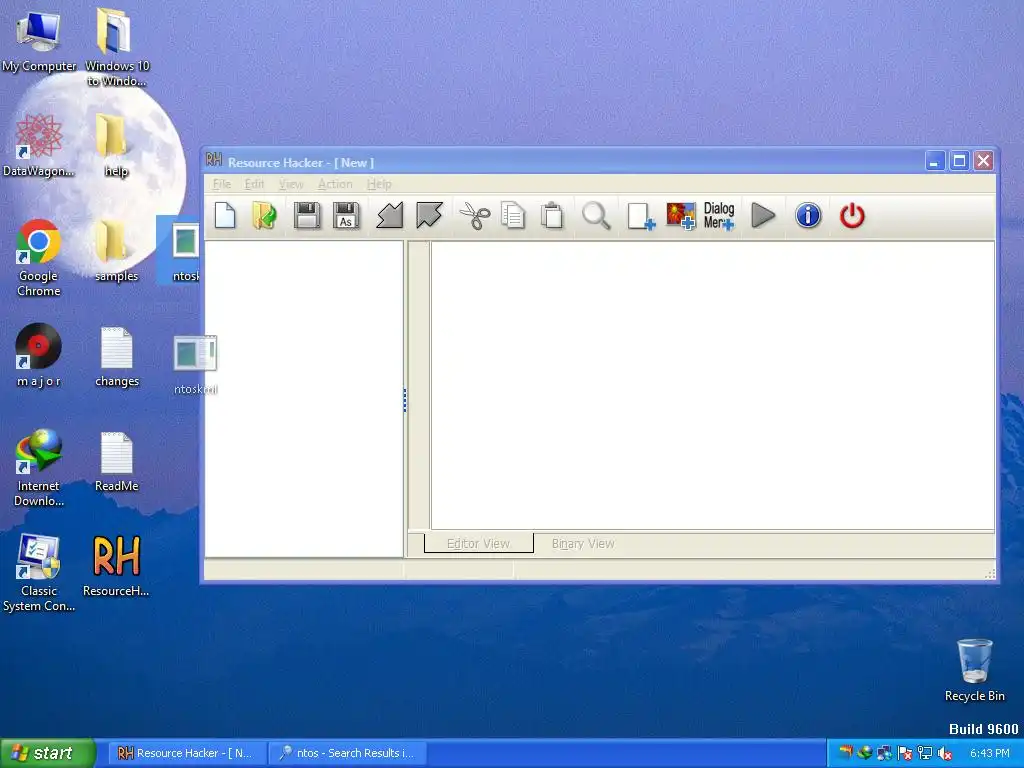1024x768 pixels.
Task: Click the down-left arrow toolbar icon
Action: pyautogui.click(x=390, y=216)
